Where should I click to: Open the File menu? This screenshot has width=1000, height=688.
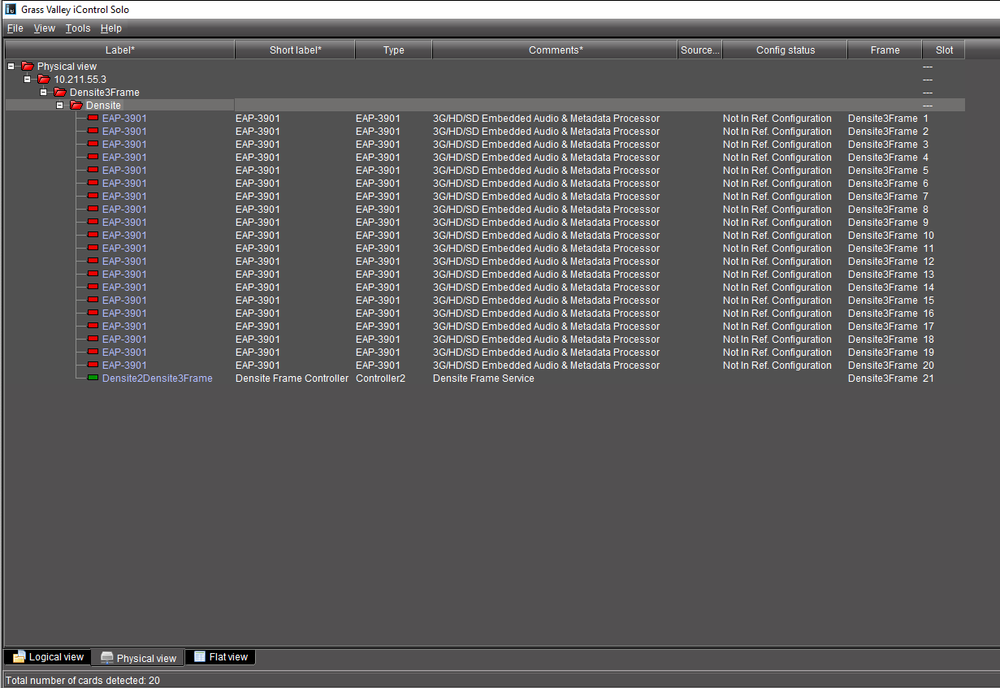(15, 28)
